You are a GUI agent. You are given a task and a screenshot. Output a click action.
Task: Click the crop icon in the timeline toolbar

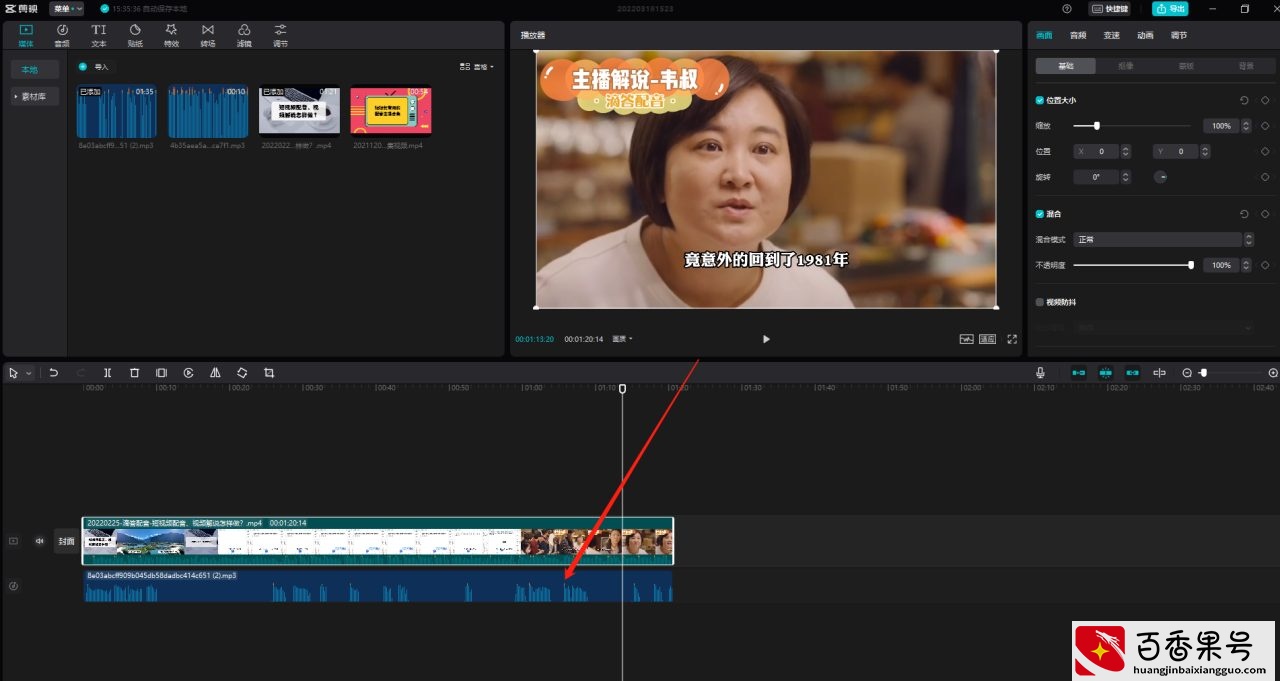tap(269, 373)
